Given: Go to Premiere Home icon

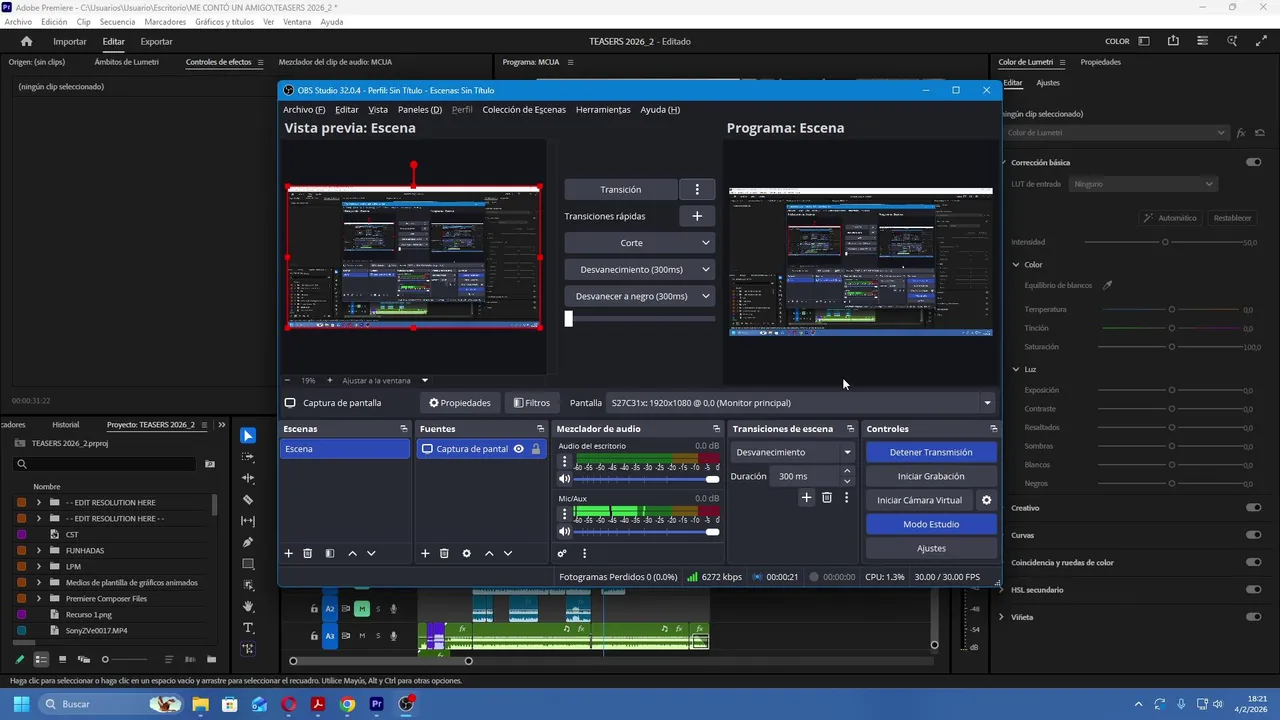Looking at the screenshot, I should point(27,41).
